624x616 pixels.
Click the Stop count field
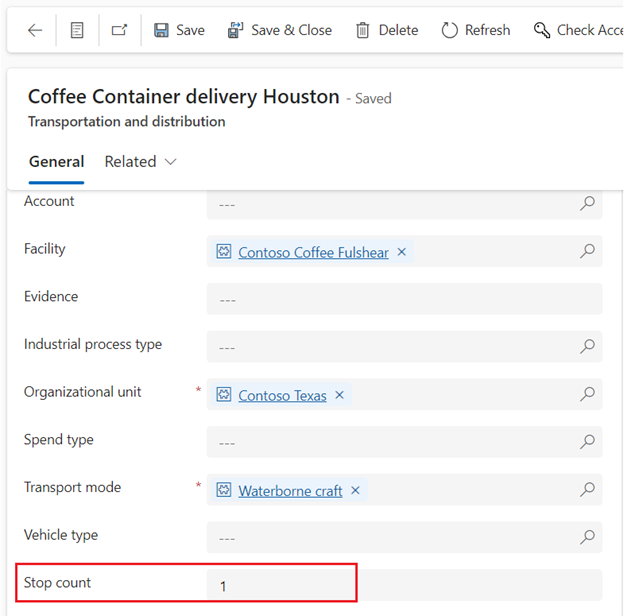tap(404, 585)
